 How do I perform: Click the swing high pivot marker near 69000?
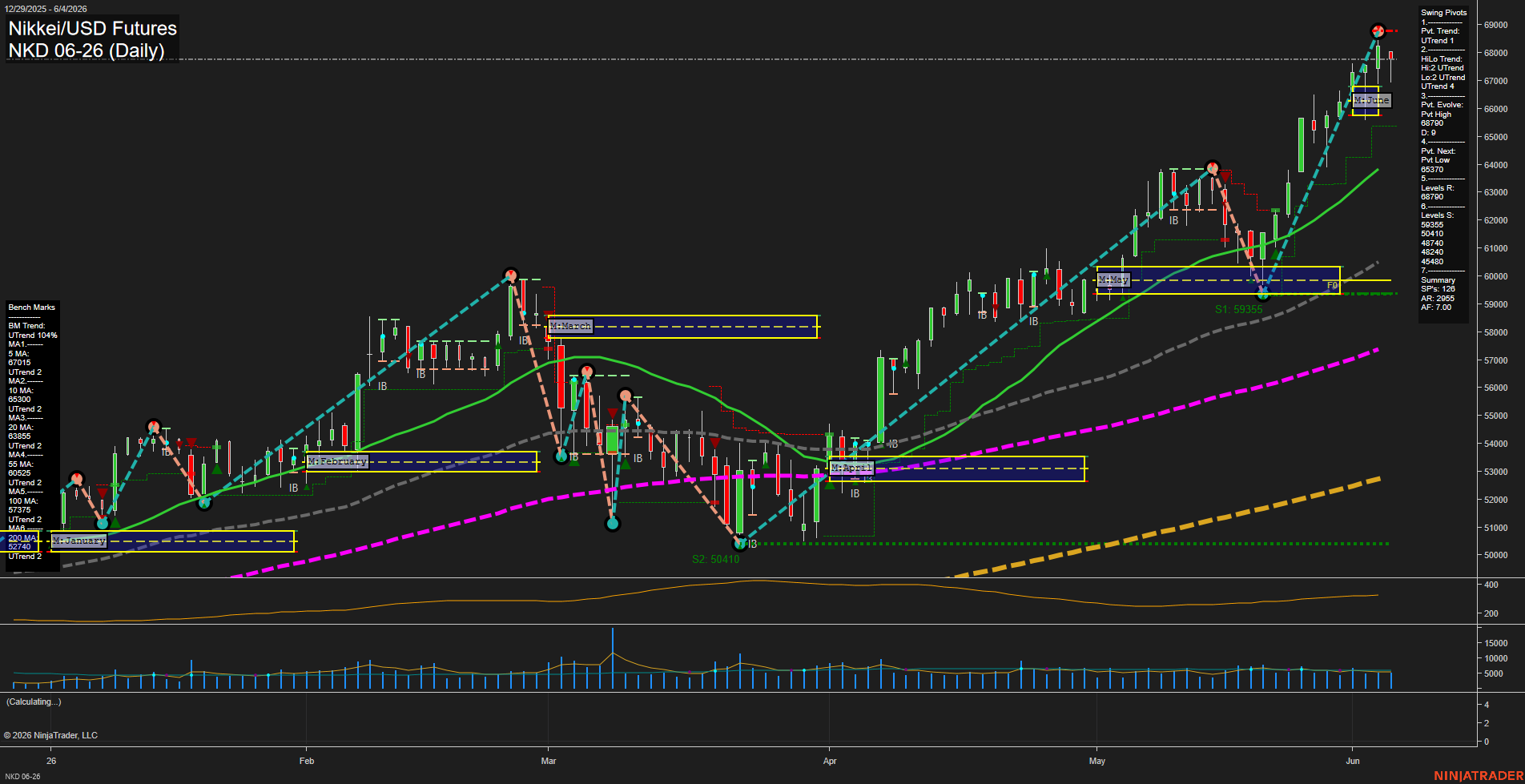click(1378, 31)
